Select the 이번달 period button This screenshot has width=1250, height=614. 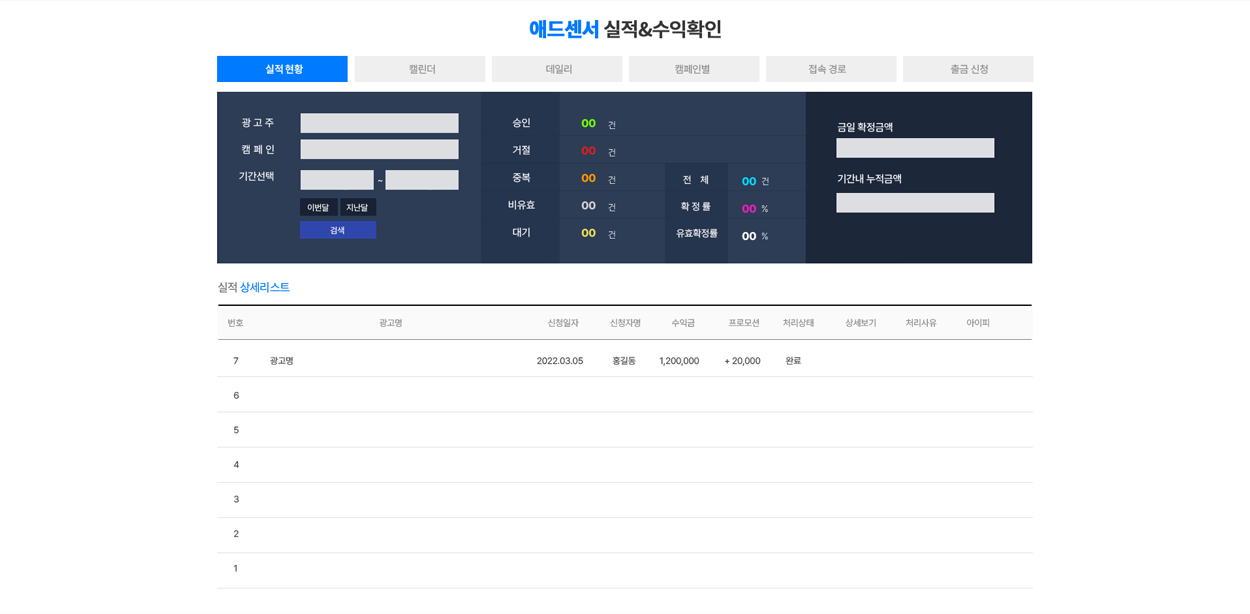[318, 207]
